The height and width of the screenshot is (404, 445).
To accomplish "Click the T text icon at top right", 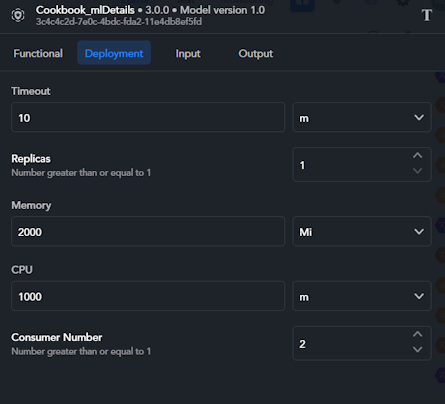I will coord(426,15).
